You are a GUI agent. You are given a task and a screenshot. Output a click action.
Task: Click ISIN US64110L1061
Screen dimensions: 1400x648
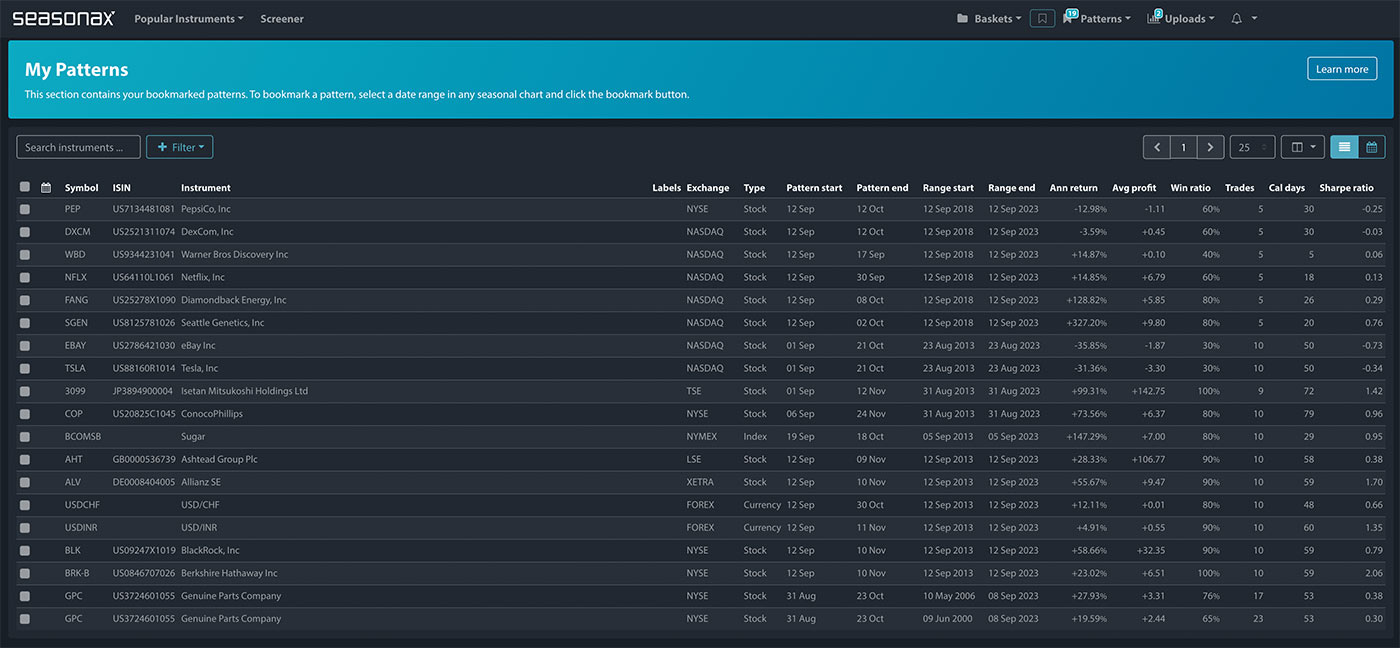click(143, 277)
